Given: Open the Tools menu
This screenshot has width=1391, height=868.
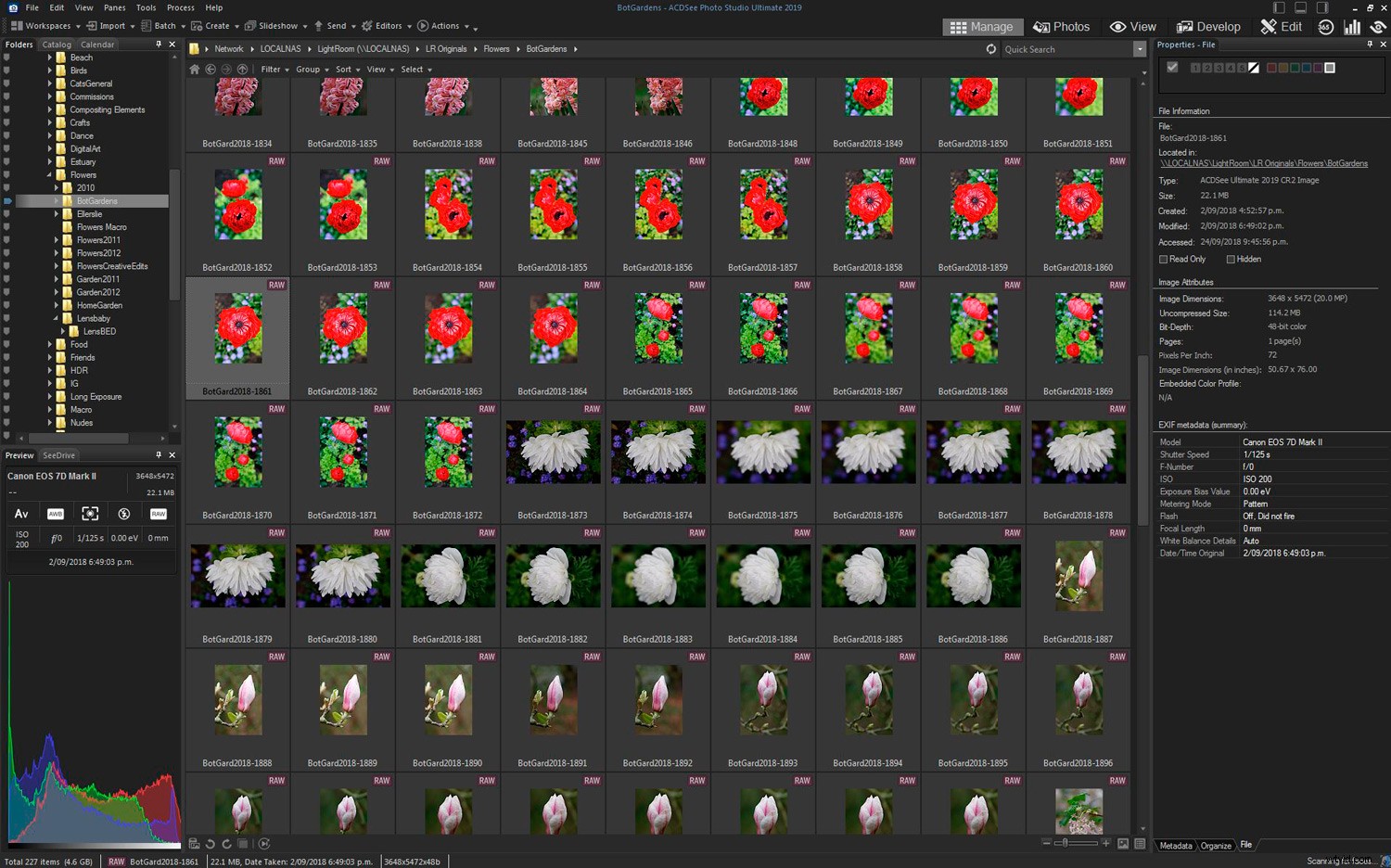Looking at the screenshot, I should (x=146, y=7).
